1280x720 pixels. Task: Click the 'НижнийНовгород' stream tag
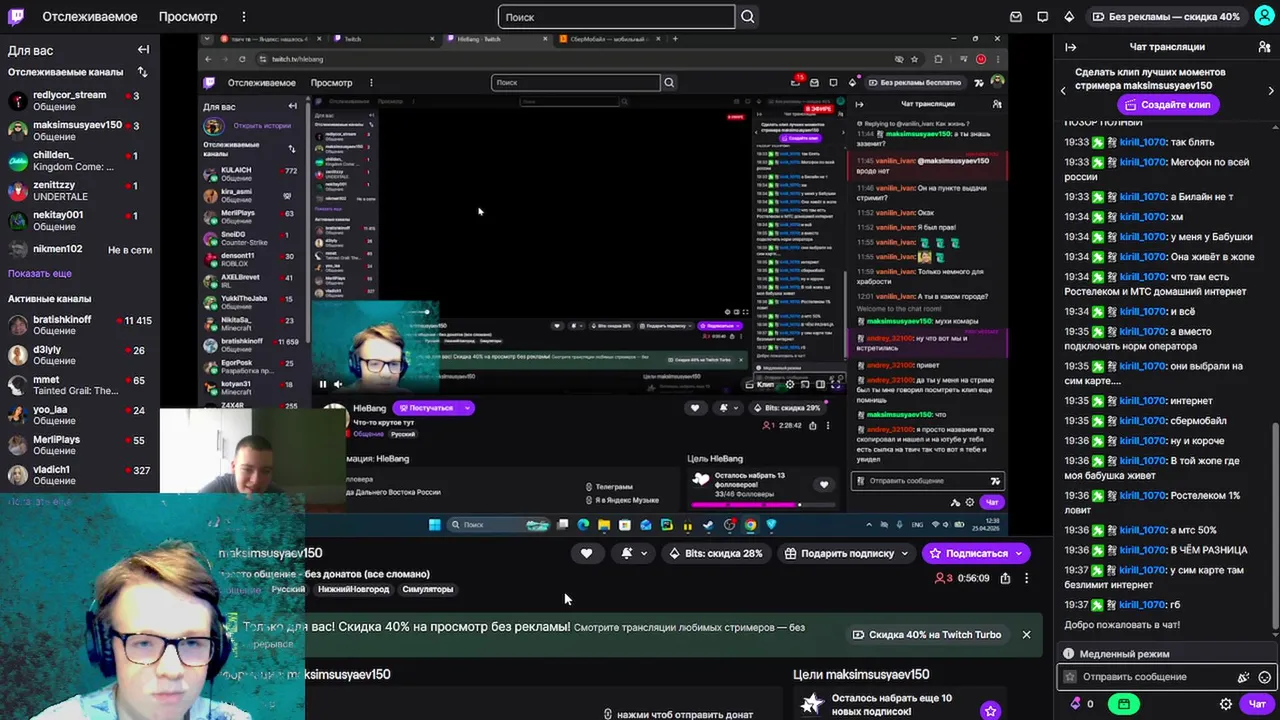tap(353, 589)
